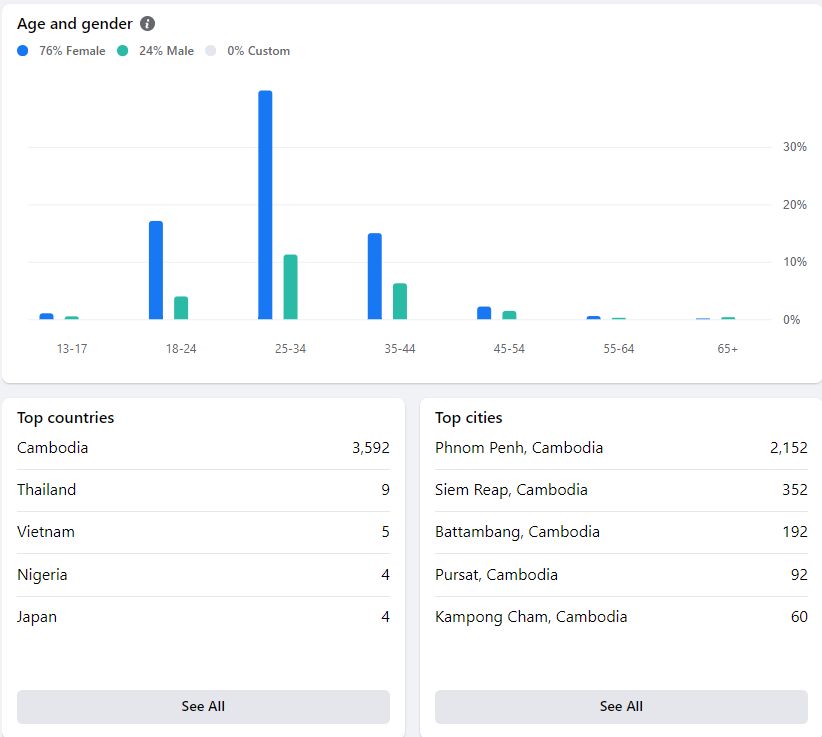Image resolution: width=822 pixels, height=737 pixels.
Task: Select Battambang, Cambodia city row
Action: 621,532
